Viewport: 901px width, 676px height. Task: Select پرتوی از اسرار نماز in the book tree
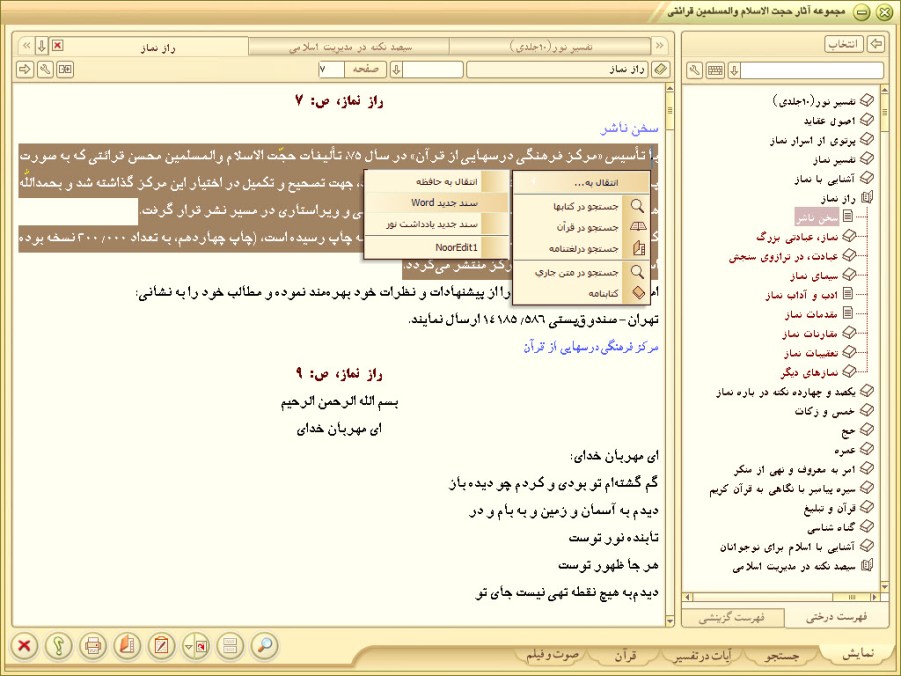pos(813,140)
